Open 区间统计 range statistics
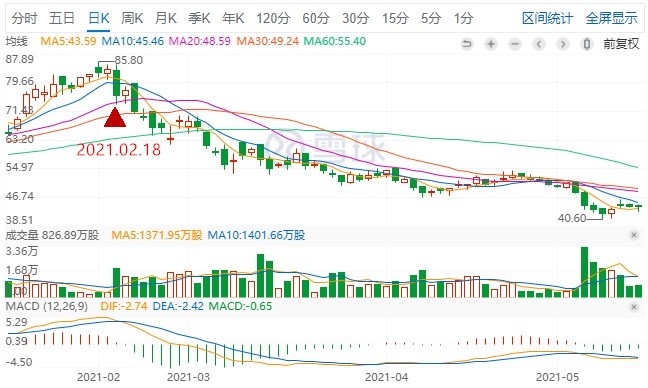 point(548,18)
